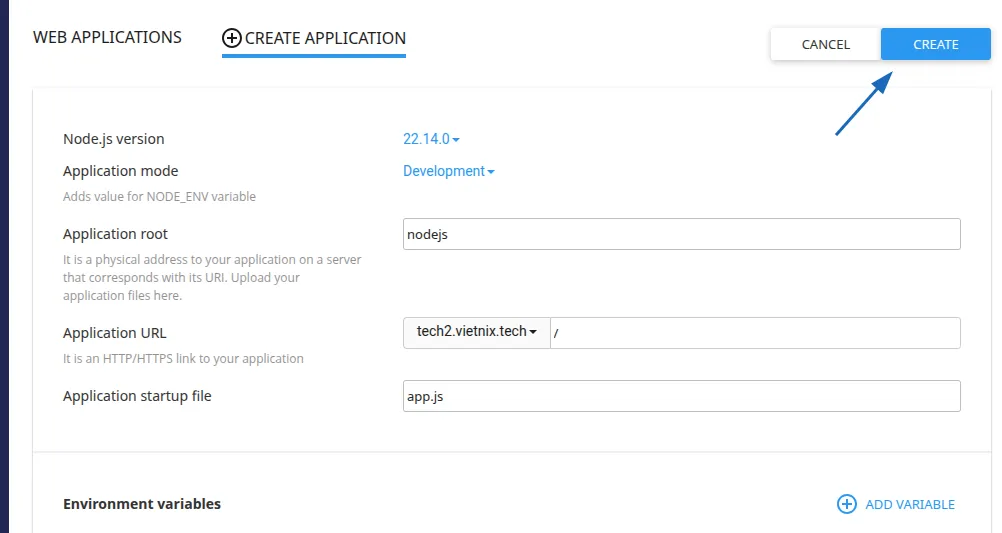Switch to the Web Applications tab

[x=107, y=38]
